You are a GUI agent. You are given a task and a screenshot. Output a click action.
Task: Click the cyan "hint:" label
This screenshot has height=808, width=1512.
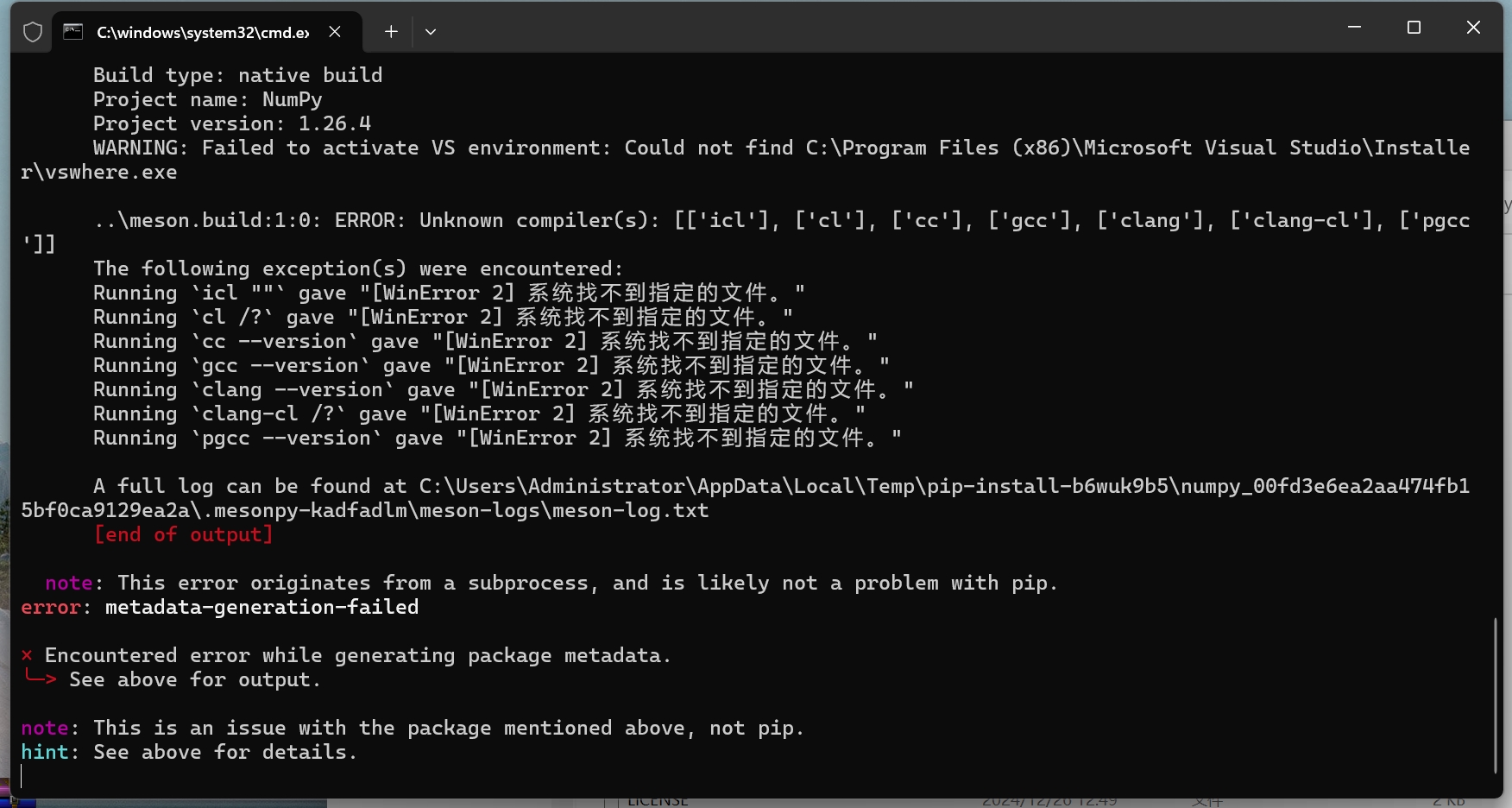tap(50, 752)
